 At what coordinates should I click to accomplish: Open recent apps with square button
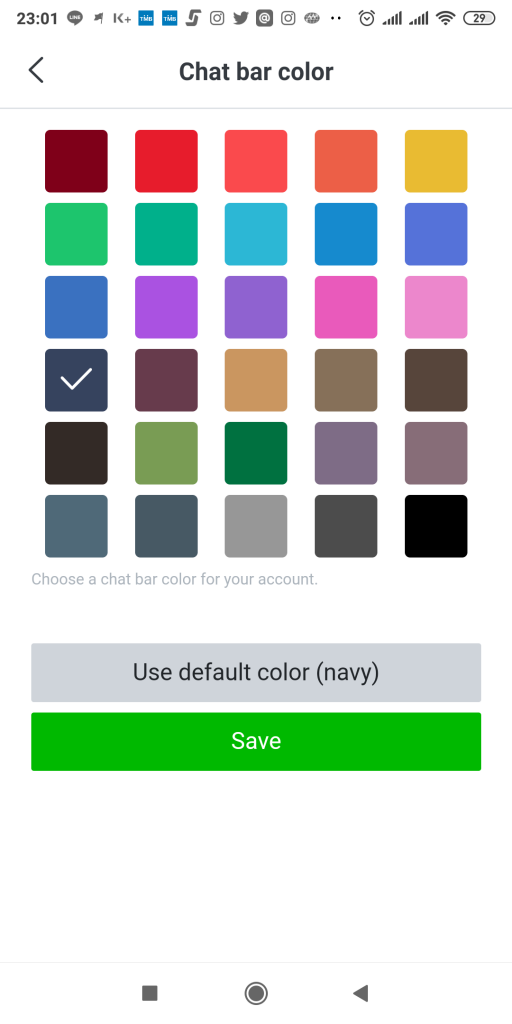(150, 993)
